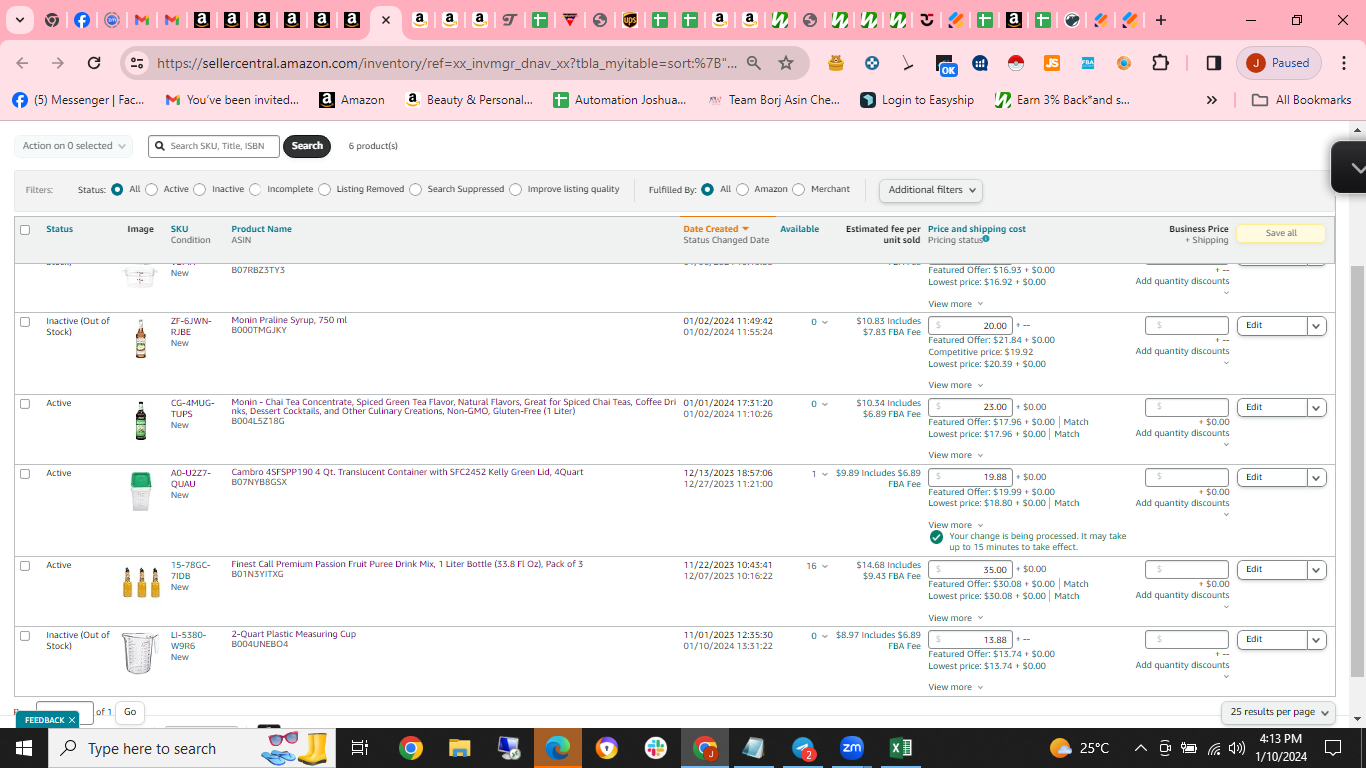The height and width of the screenshot is (768, 1366).
Task: Click Edit button for Monin Praline Syrup
Action: click(x=1271, y=325)
